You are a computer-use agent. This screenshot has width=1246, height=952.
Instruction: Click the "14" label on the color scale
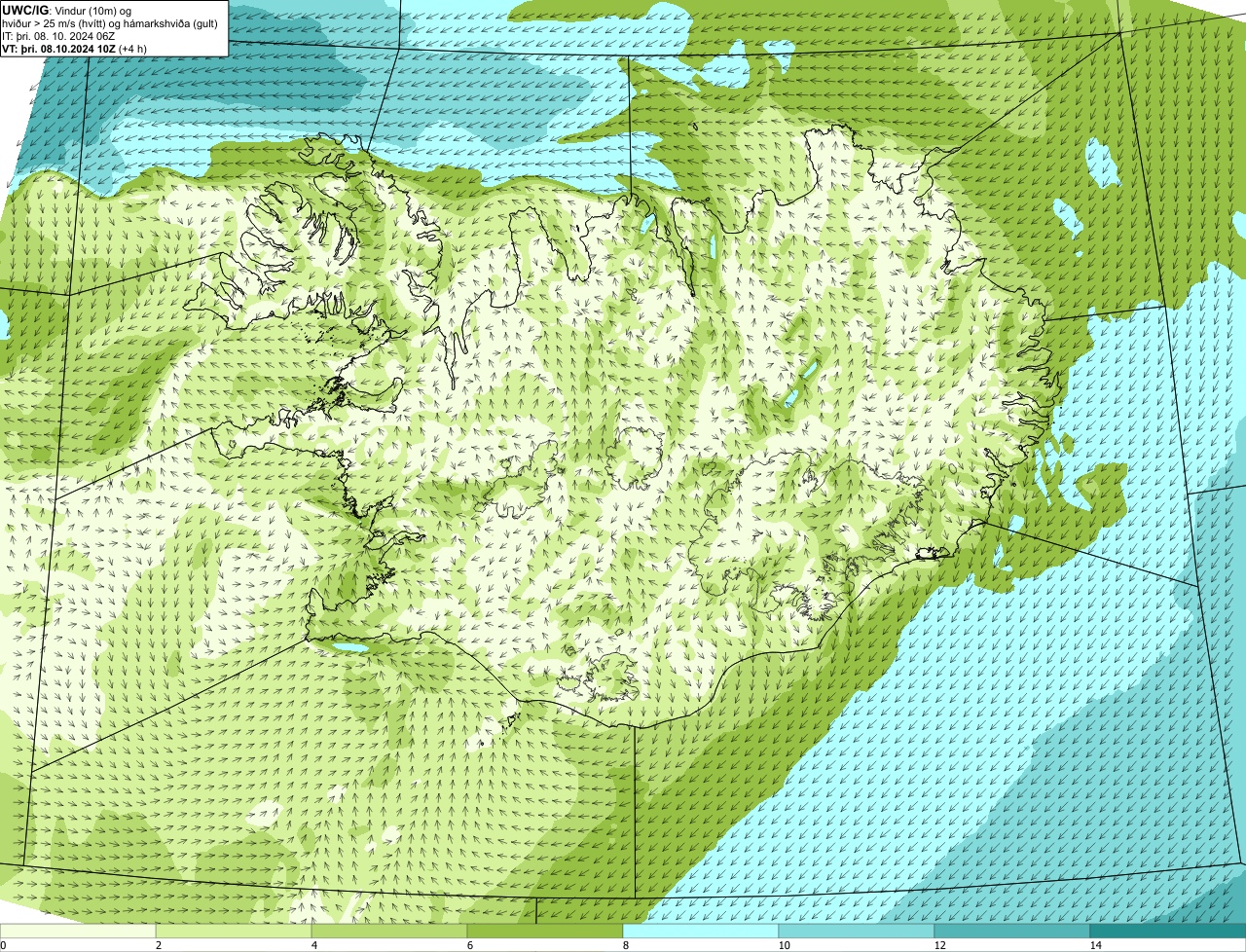click(1095, 945)
